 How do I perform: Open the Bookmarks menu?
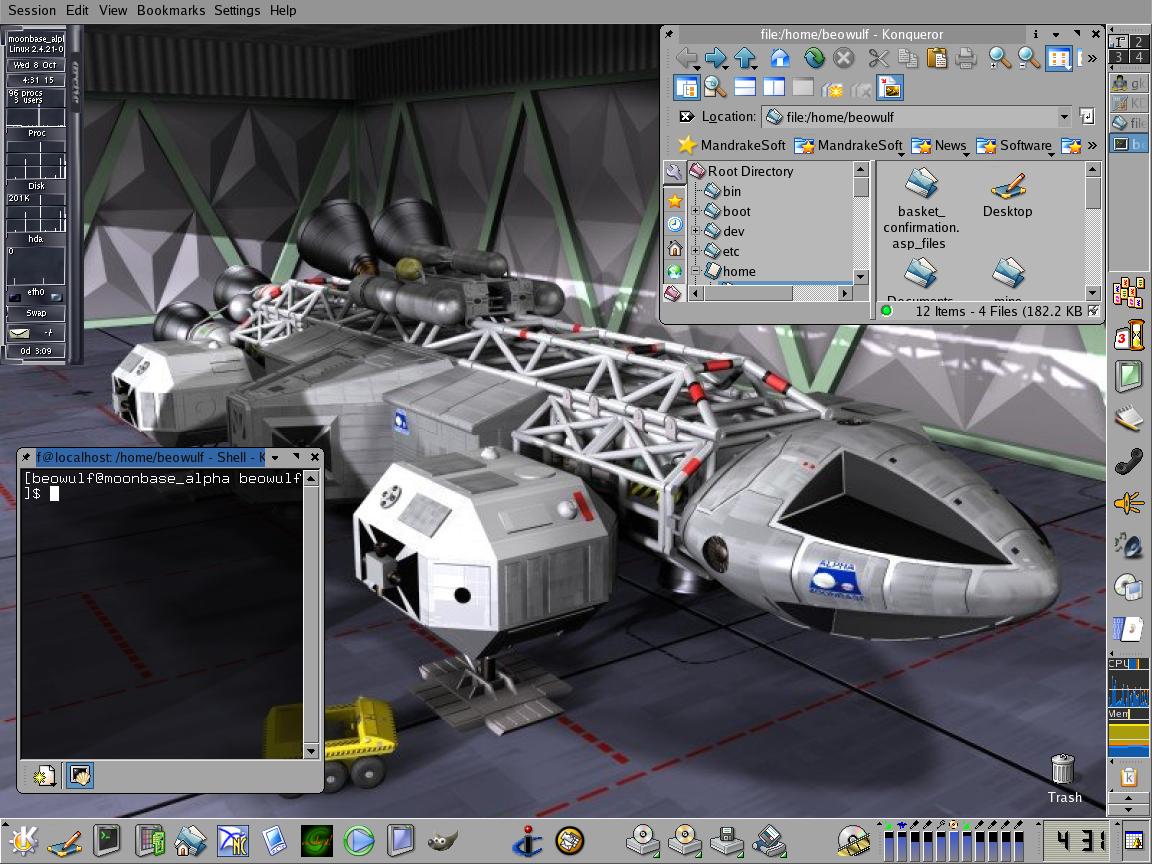(x=170, y=10)
